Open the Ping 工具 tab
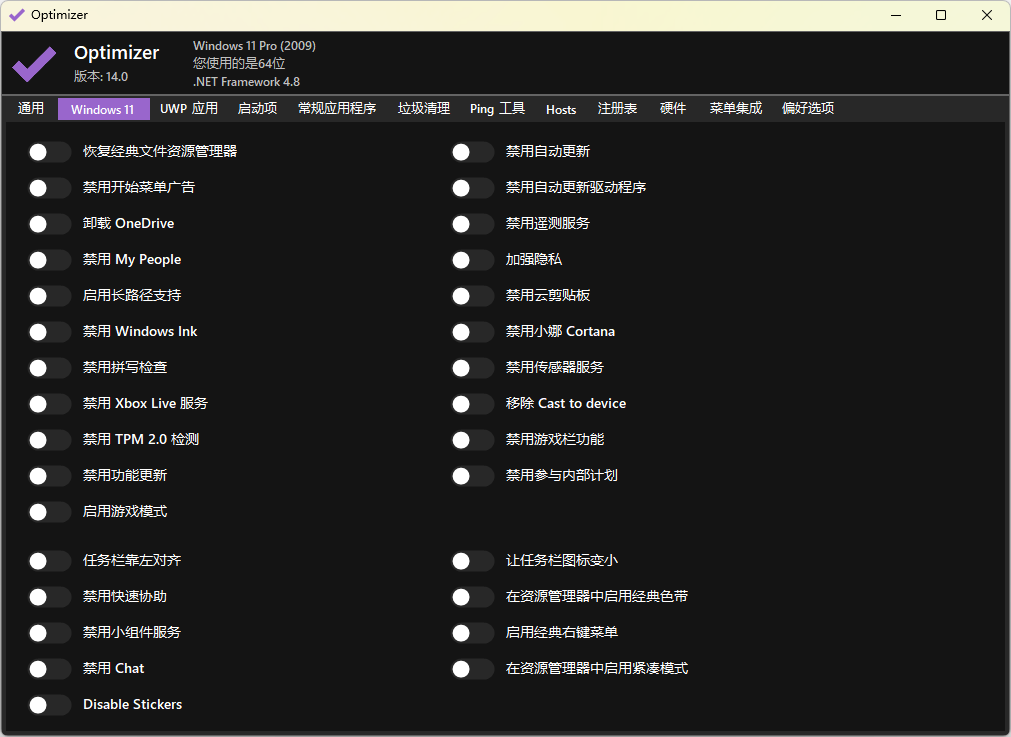 497,109
